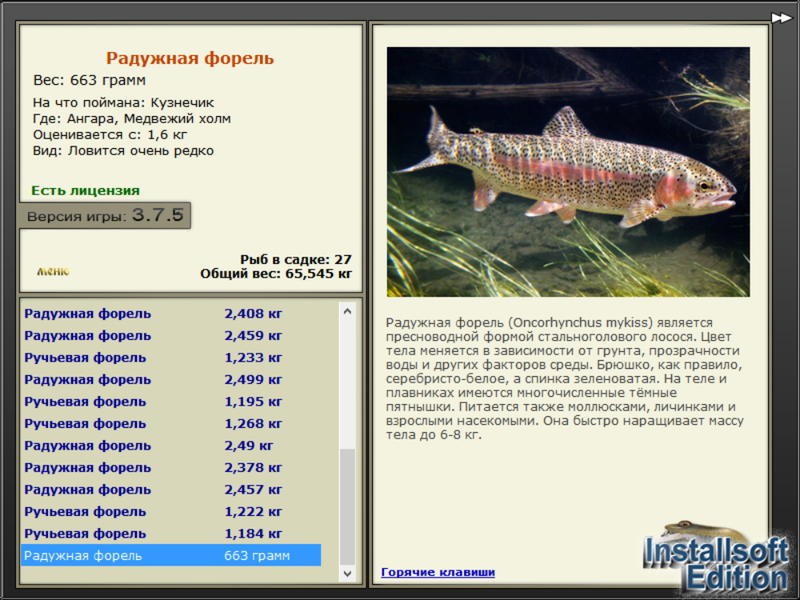The width and height of the screenshot is (800, 600).
Task: Click the fish list scrollbar thumb
Action: pyautogui.click(x=347, y=508)
